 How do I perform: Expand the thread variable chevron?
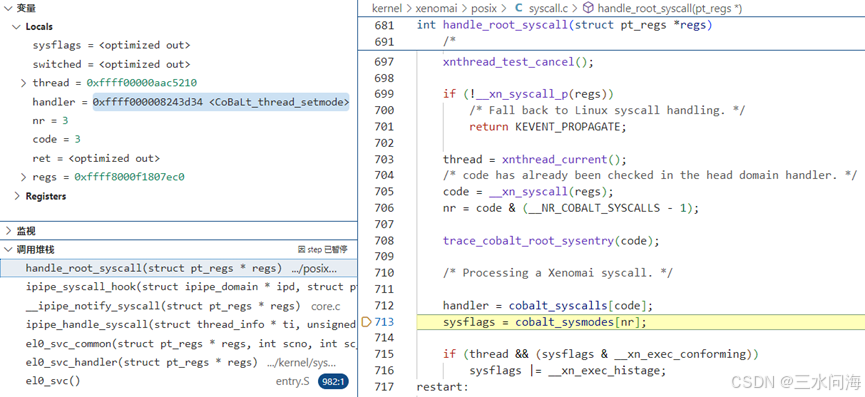(23, 83)
